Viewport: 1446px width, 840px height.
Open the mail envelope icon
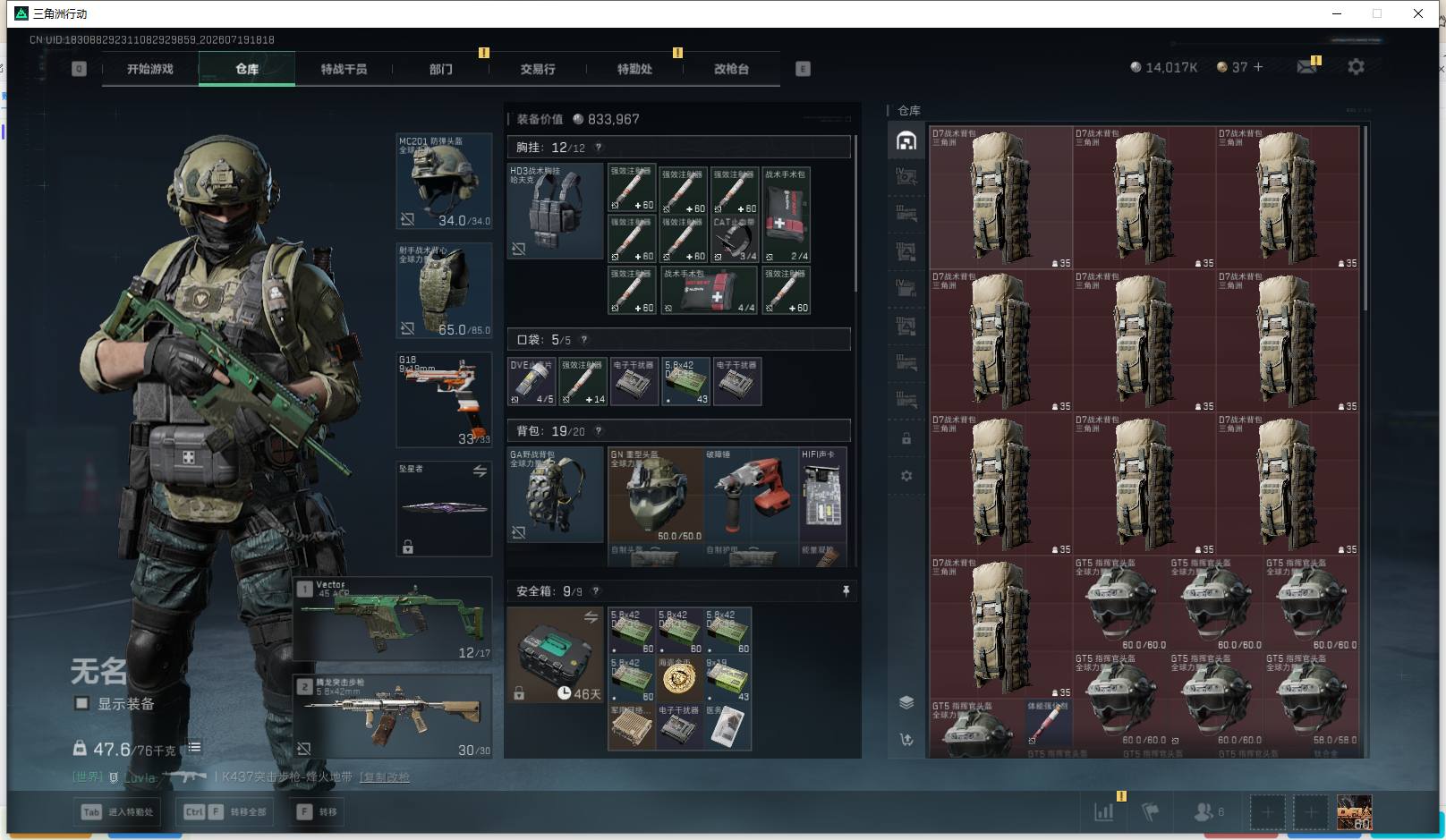pos(1306,67)
